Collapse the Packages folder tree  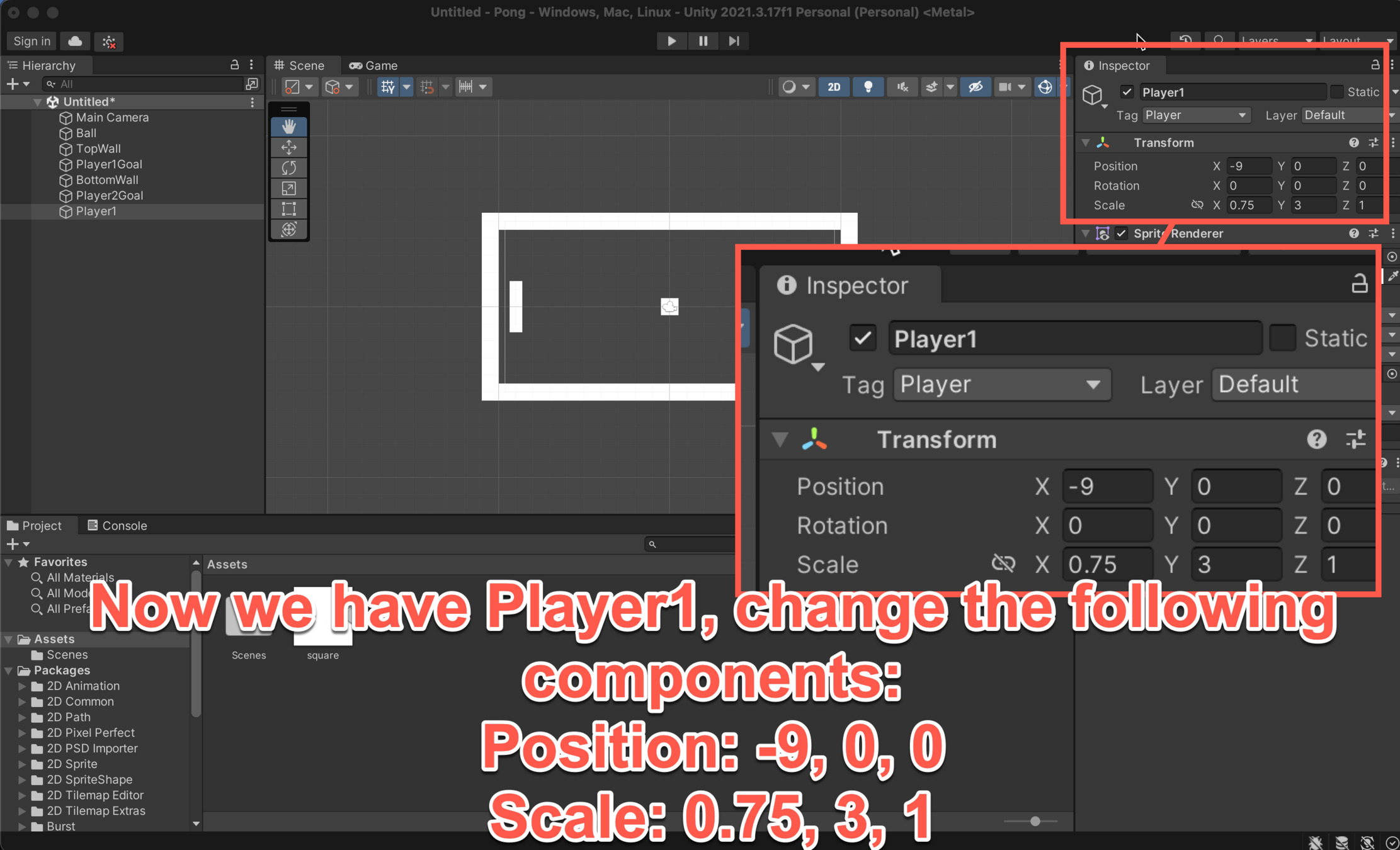[9, 671]
